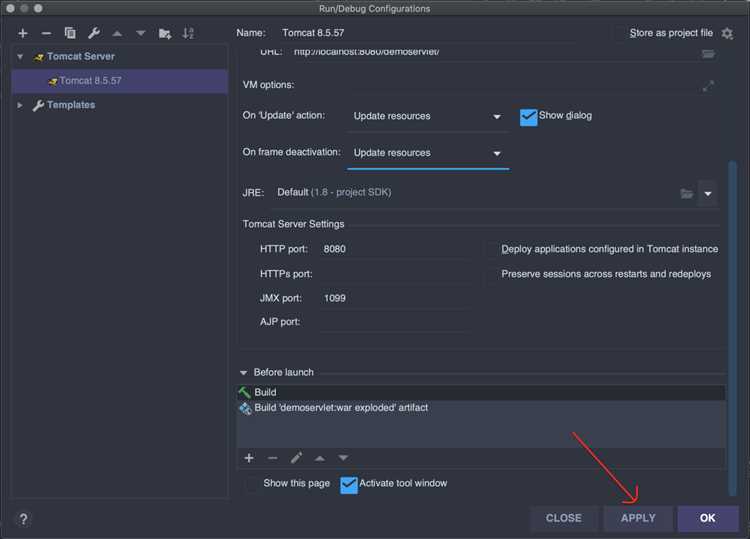Click the JMX port field showing 1099

(394, 298)
